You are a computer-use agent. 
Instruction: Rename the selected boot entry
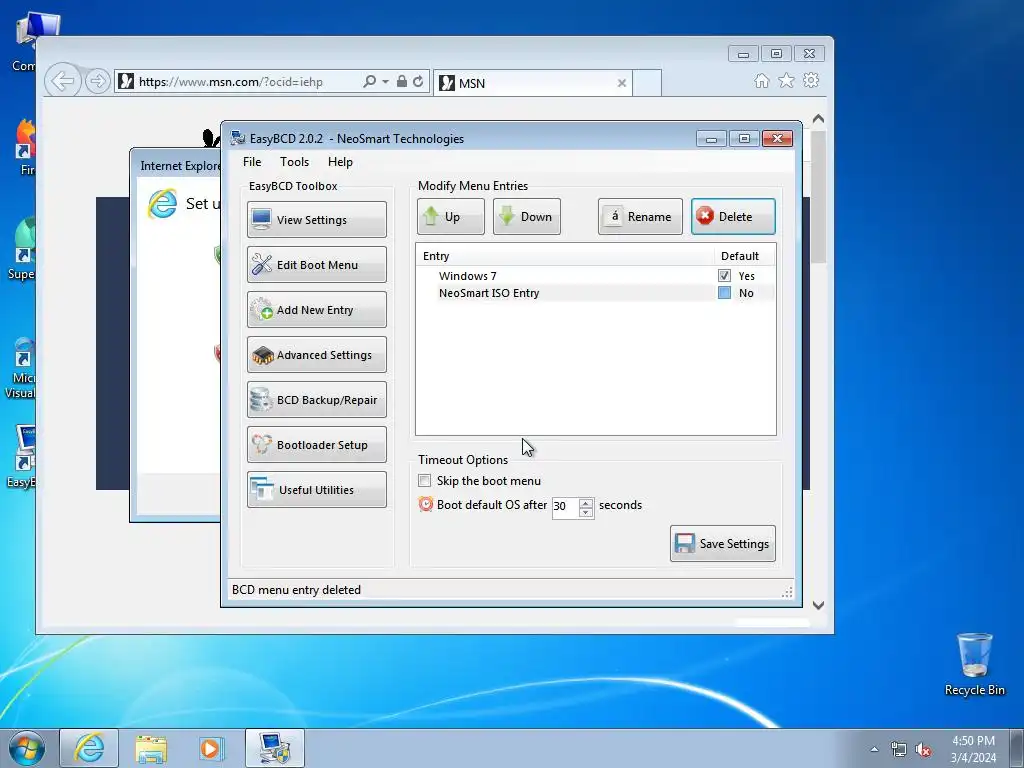tap(640, 216)
